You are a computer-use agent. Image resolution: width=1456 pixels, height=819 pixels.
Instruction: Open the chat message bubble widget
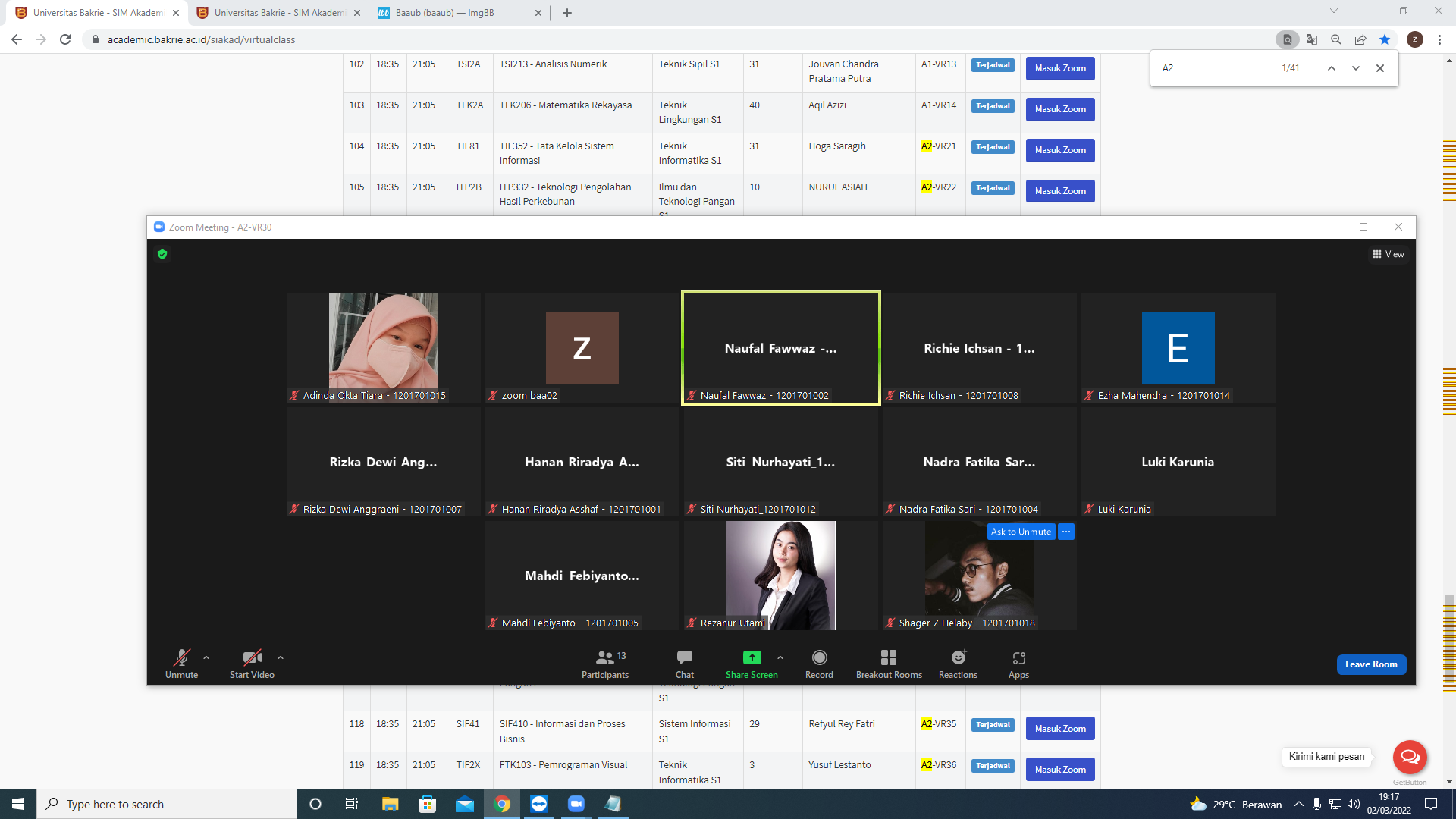coord(1410,756)
